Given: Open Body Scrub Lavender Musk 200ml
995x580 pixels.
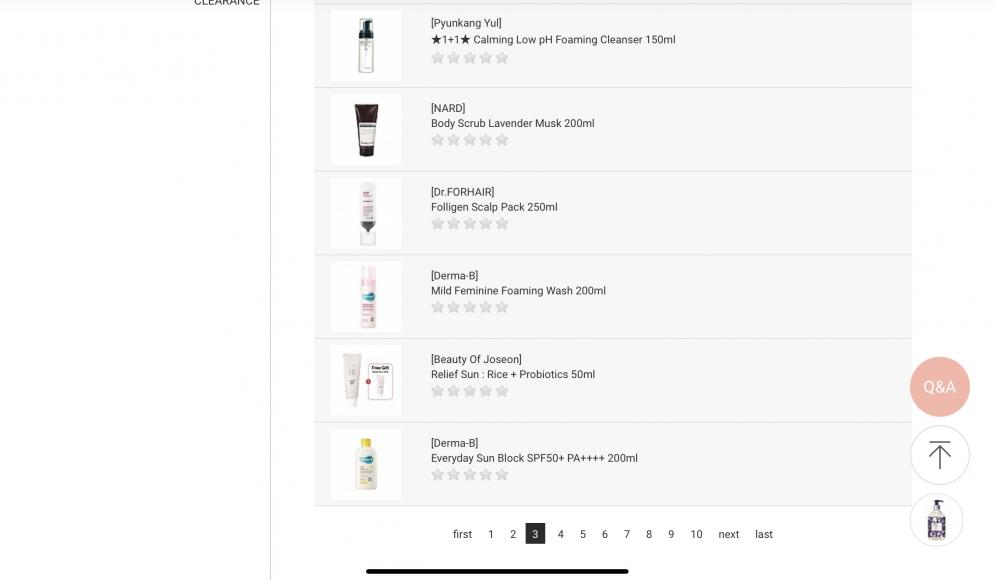Looking at the screenshot, I should [513, 123].
